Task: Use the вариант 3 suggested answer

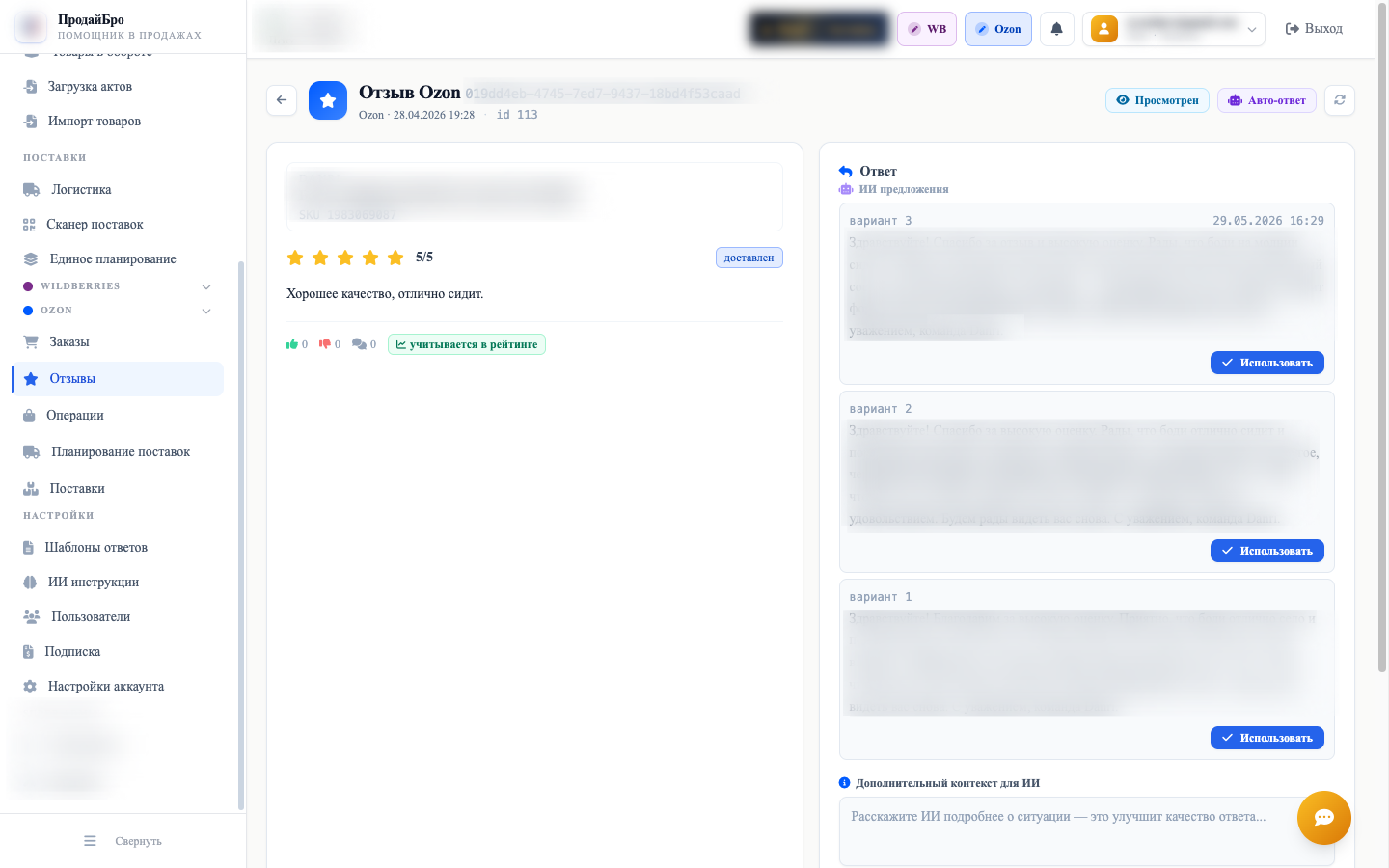Action: [x=1267, y=363]
